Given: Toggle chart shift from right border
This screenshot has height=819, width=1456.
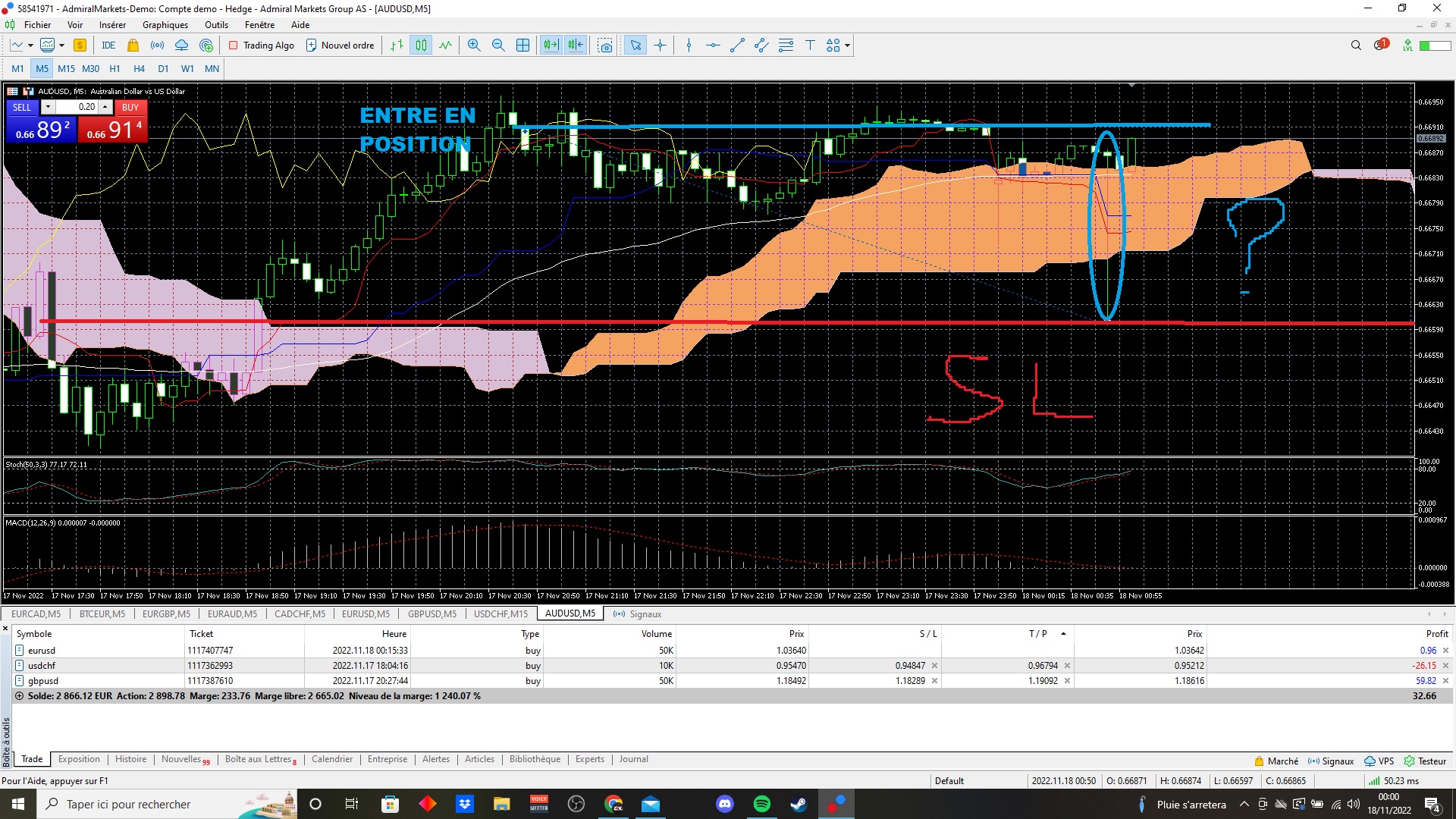Looking at the screenshot, I should tap(576, 45).
